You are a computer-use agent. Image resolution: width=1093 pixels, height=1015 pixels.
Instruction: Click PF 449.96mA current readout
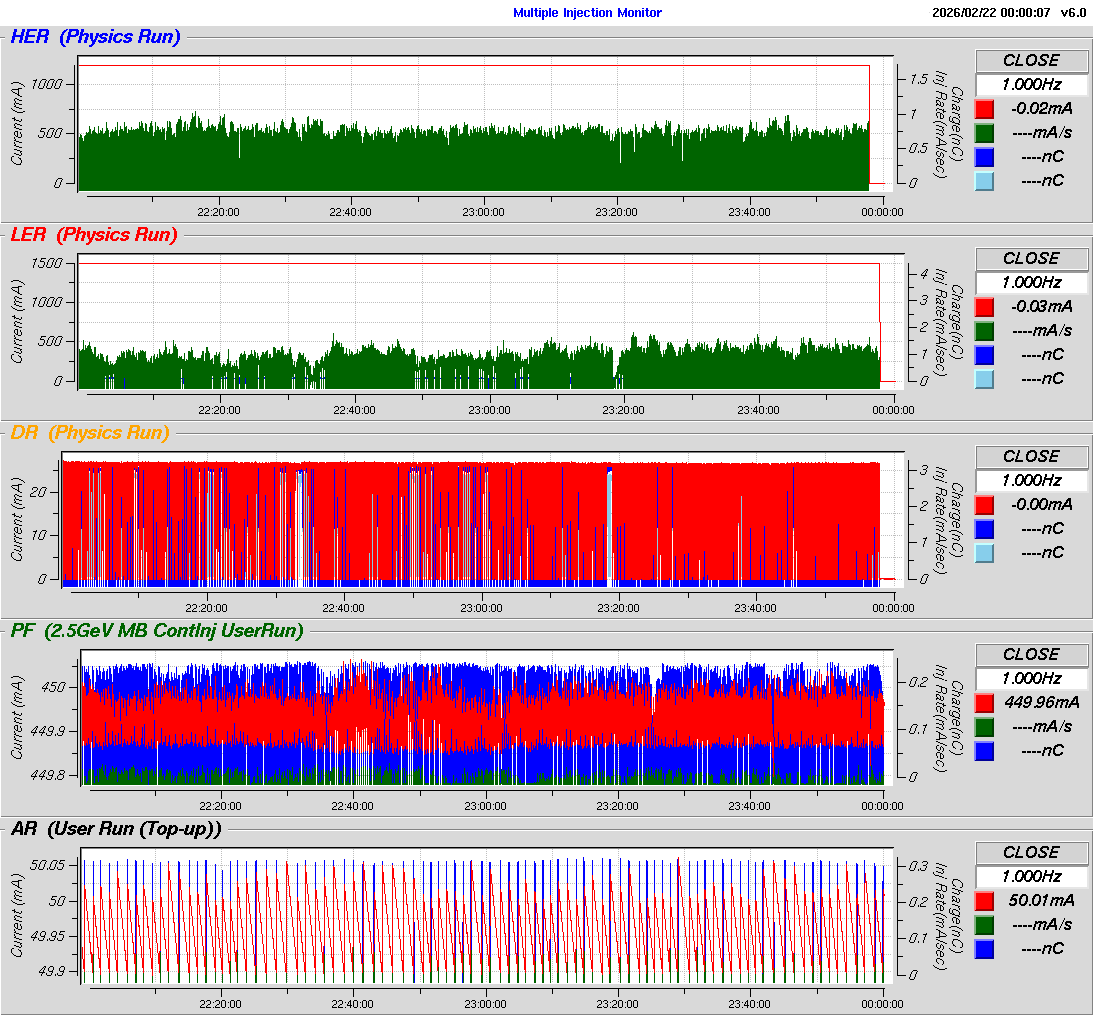[x=1040, y=703]
